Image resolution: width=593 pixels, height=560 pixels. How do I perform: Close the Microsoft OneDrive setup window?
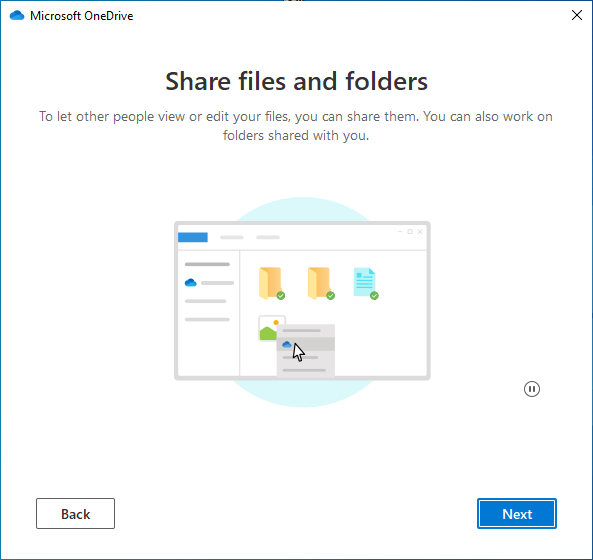click(x=577, y=15)
